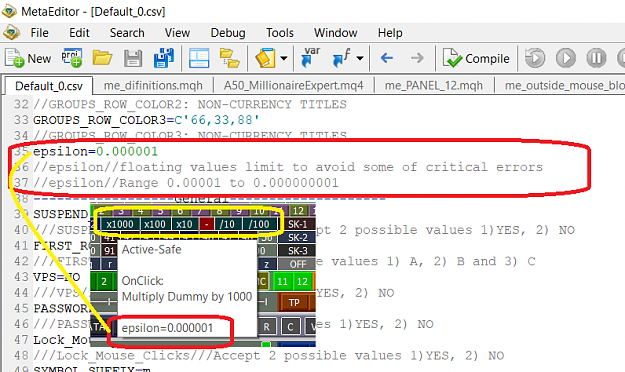Image resolution: width=625 pixels, height=372 pixels.
Task: Click line 33 GROUPS_ROW_COLOR3 value
Action: tap(216, 120)
